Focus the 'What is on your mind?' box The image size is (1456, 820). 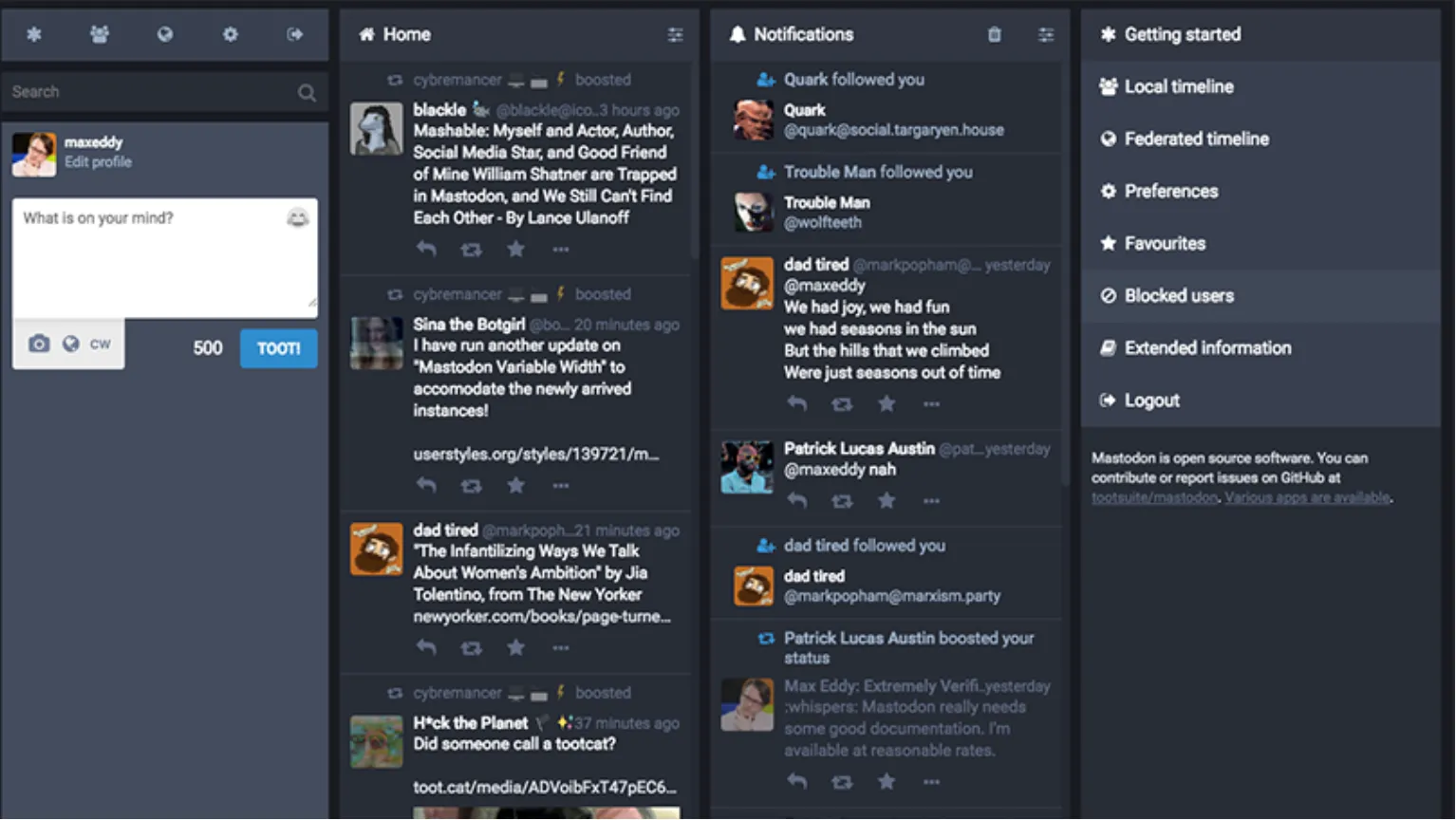click(165, 258)
